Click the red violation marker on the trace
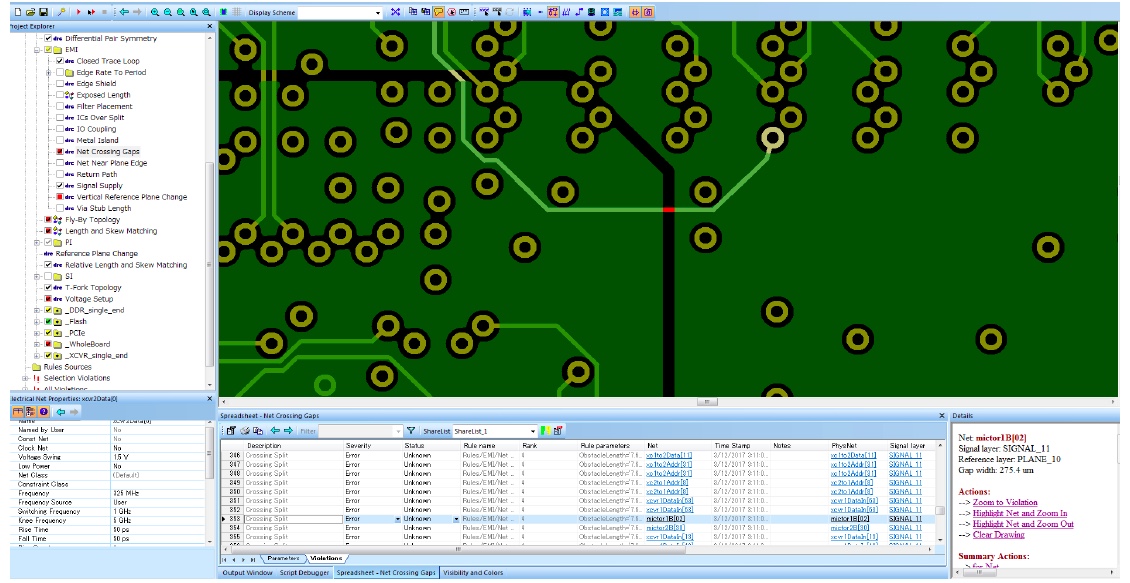Image resolution: width=1130 pixels, height=583 pixels. coord(668,209)
